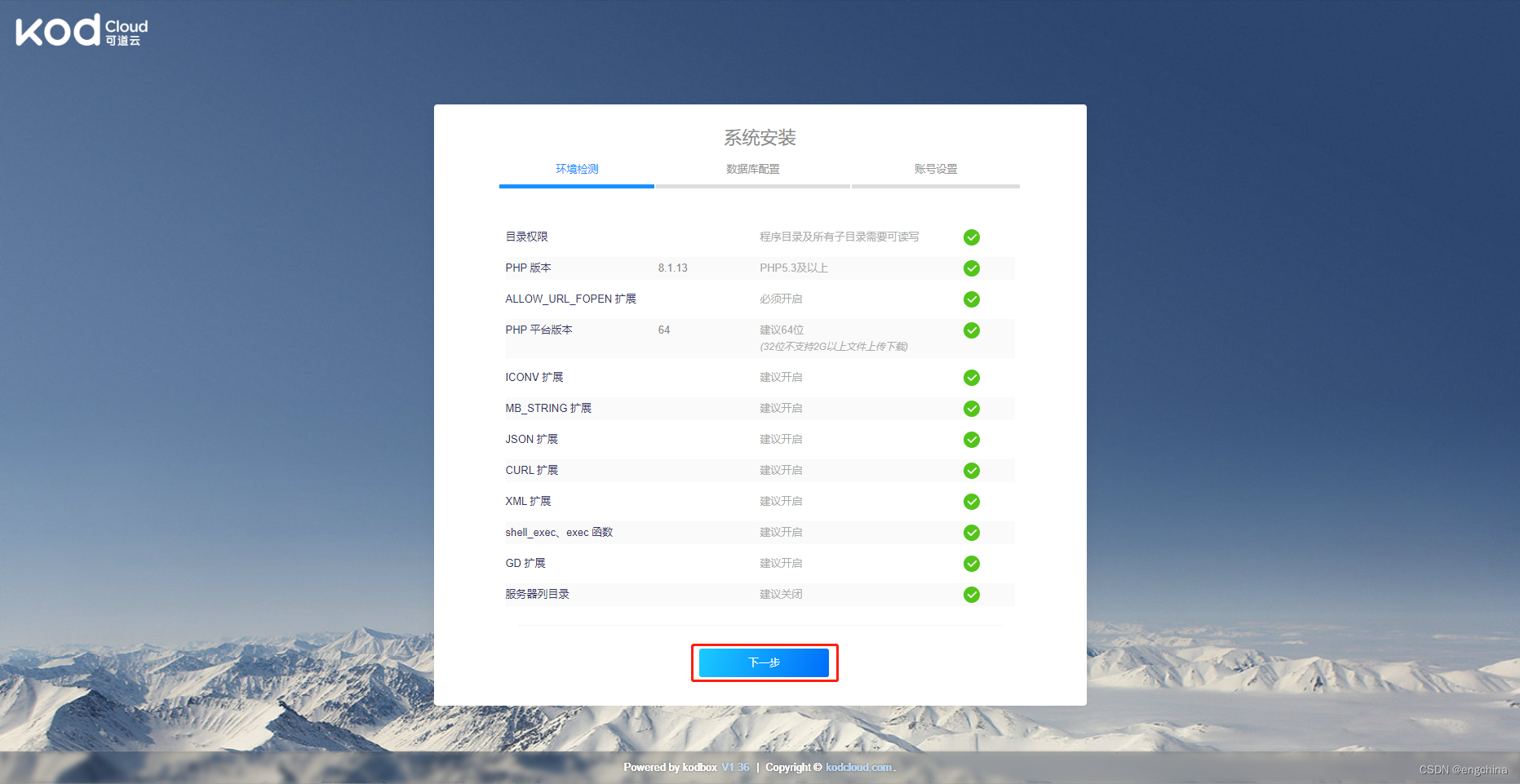Switch to the 账号设置 tab
The image size is (1520, 784).
tap(936, 169)
